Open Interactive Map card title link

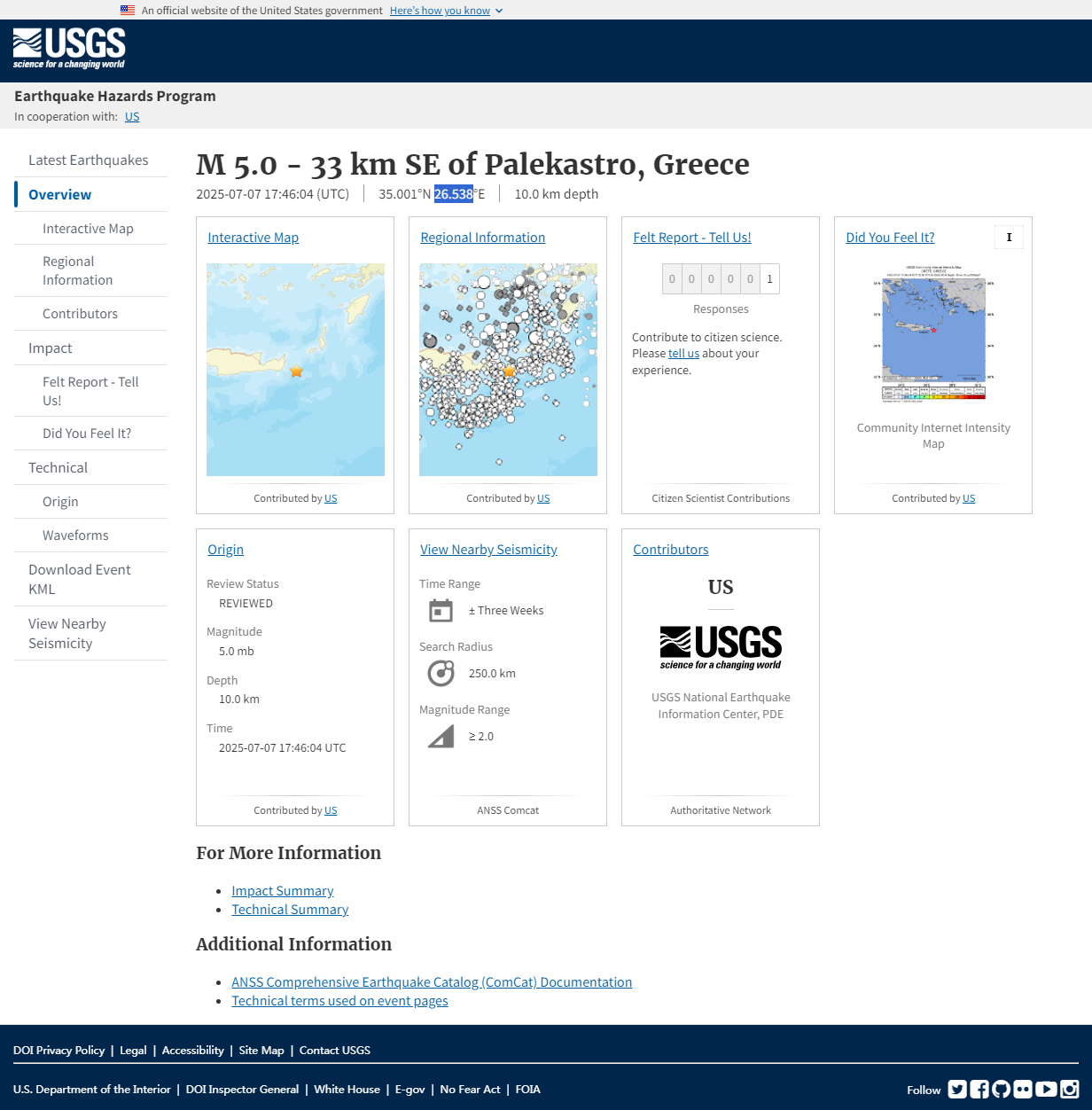click(x=253, y=238)
